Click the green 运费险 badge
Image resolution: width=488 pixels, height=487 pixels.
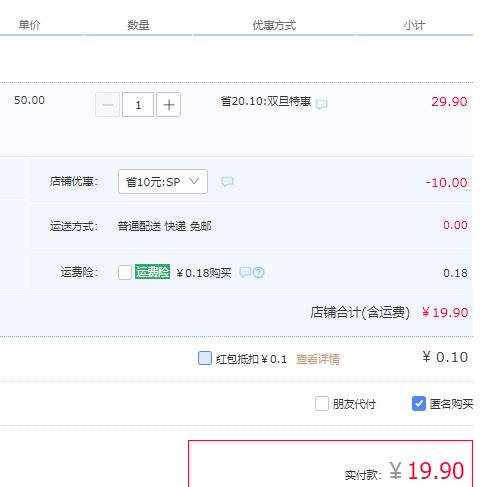(152, 272)
